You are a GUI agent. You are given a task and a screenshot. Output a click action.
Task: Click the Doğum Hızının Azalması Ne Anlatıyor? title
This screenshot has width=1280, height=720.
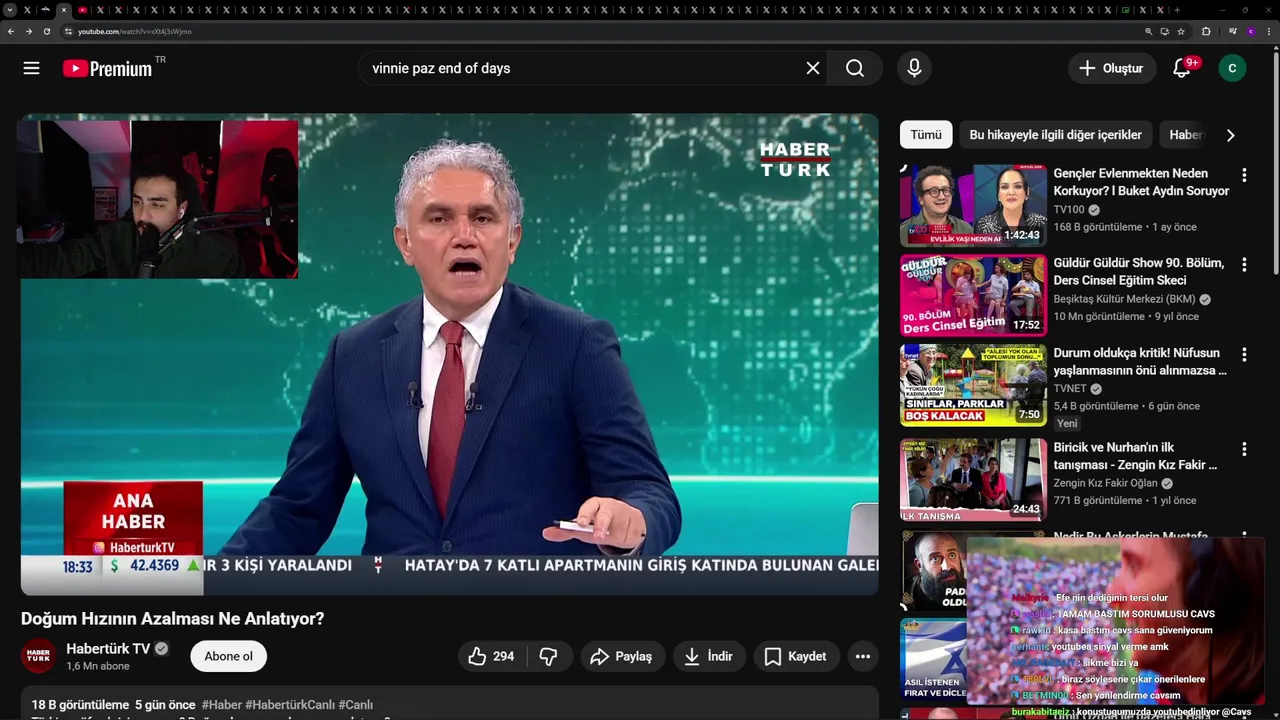tap(173, 619)
